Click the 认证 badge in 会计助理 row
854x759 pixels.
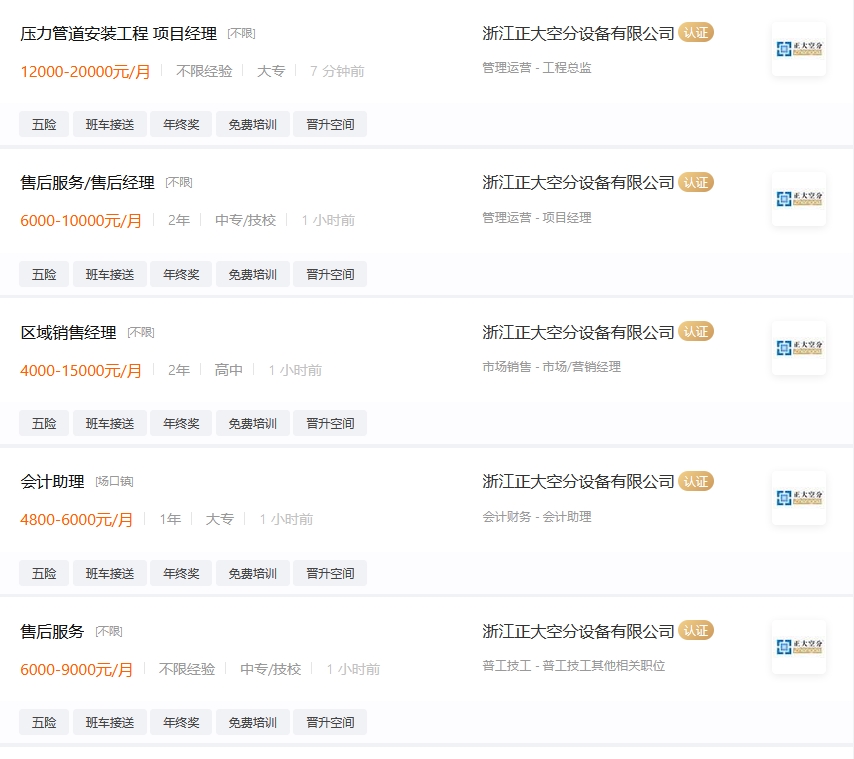pos(696,482)
